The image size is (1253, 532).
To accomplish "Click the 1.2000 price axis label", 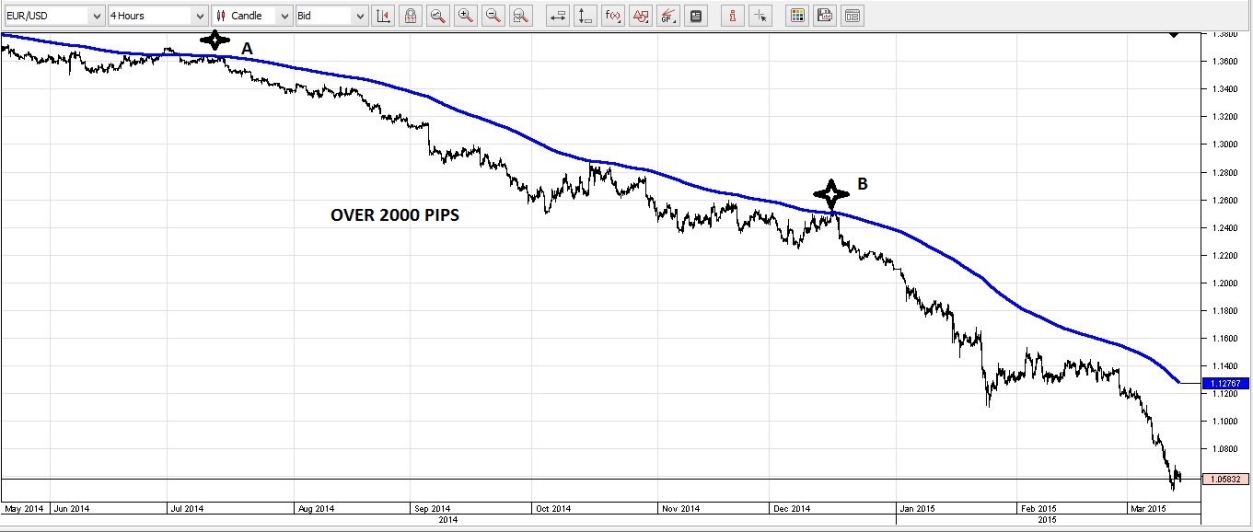I will 1224,283.
